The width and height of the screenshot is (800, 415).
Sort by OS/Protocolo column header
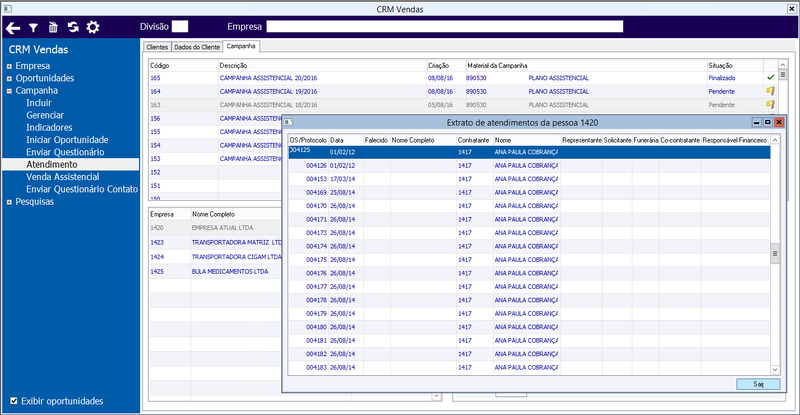pos(308,140)
